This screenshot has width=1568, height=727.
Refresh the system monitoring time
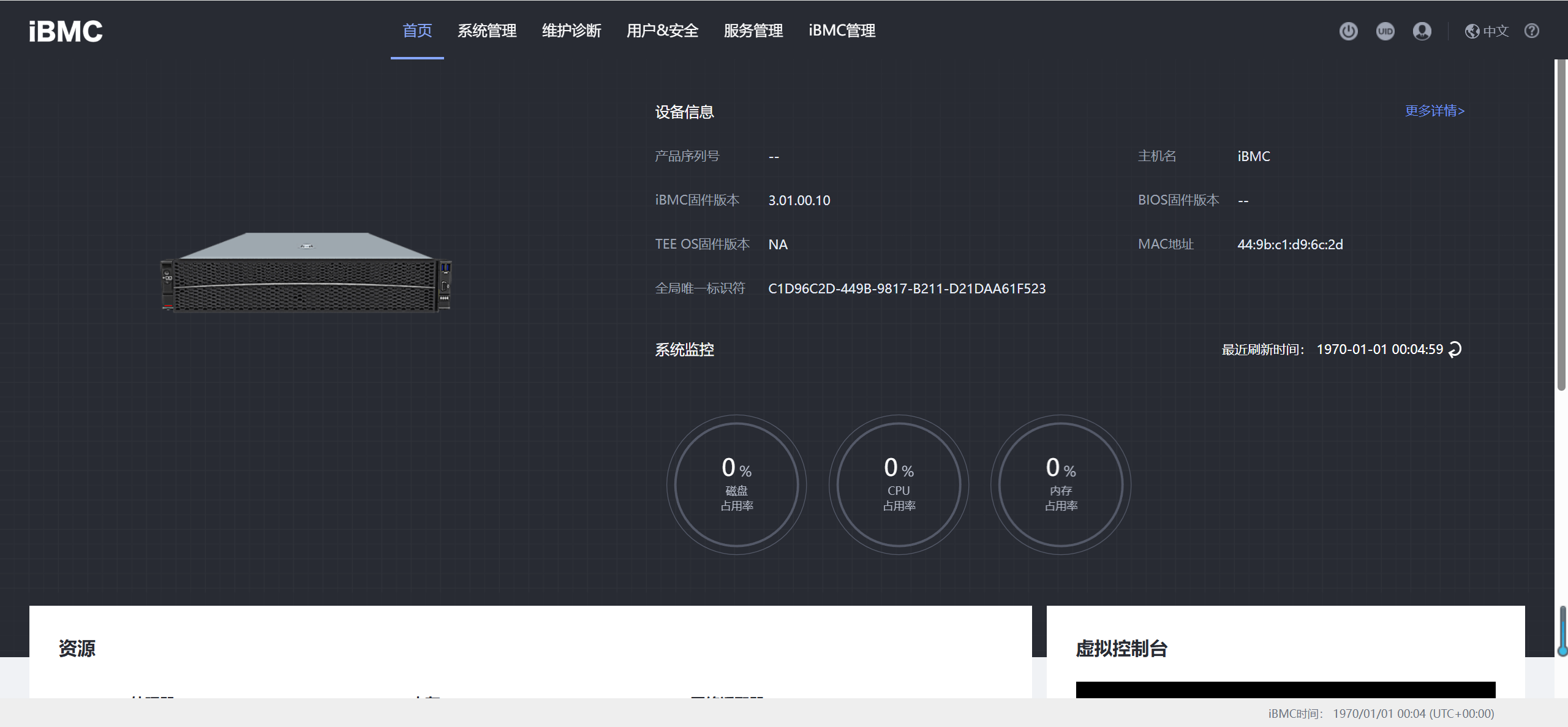[x=1455, y=349]
